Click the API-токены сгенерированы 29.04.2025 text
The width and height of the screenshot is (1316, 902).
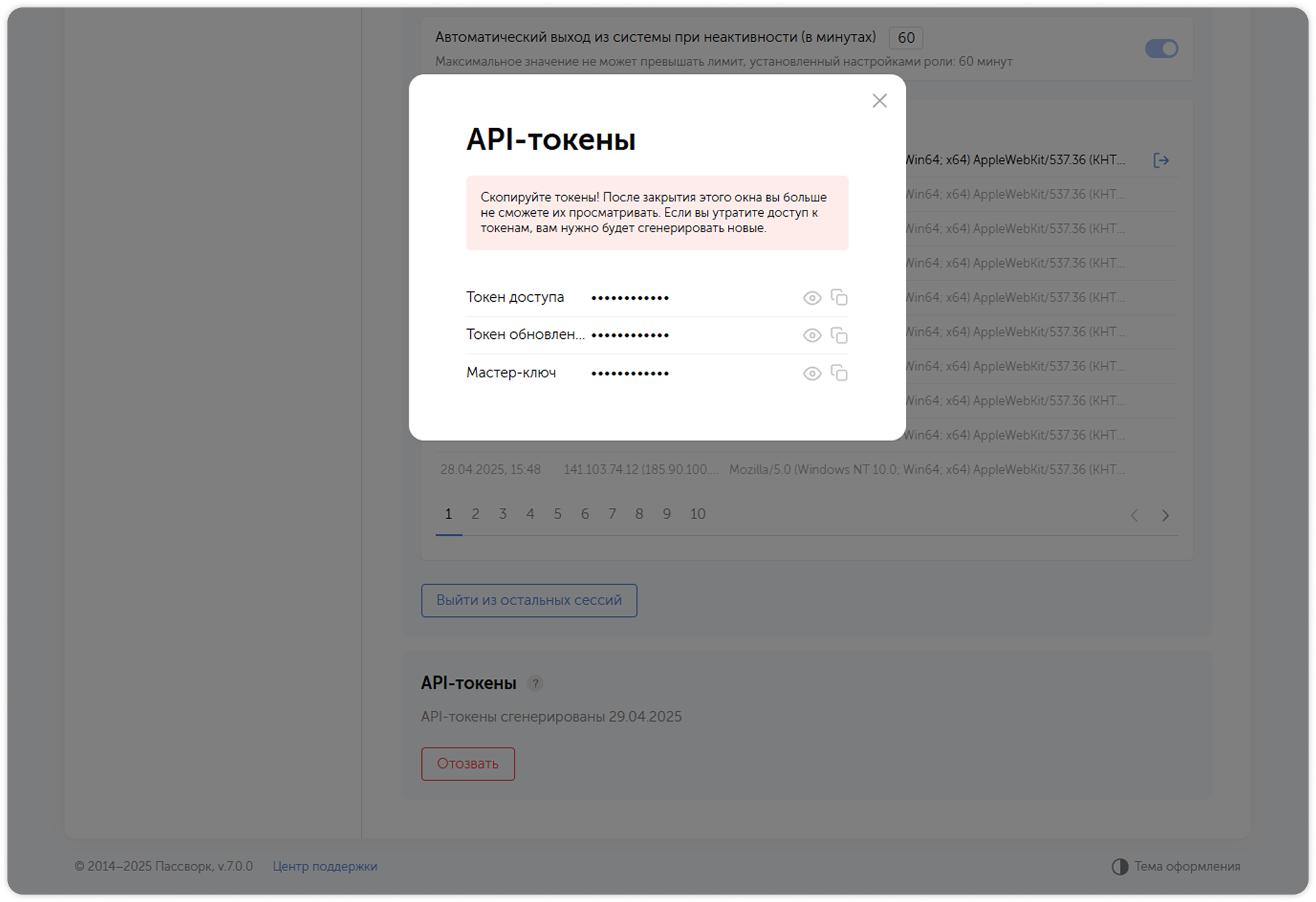click(x=551, y=717)
